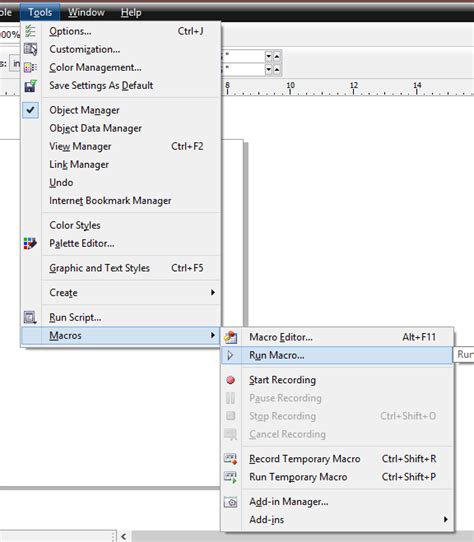Choose Add-in Manager... entry
Screen dimensions: 474x542
337,502
